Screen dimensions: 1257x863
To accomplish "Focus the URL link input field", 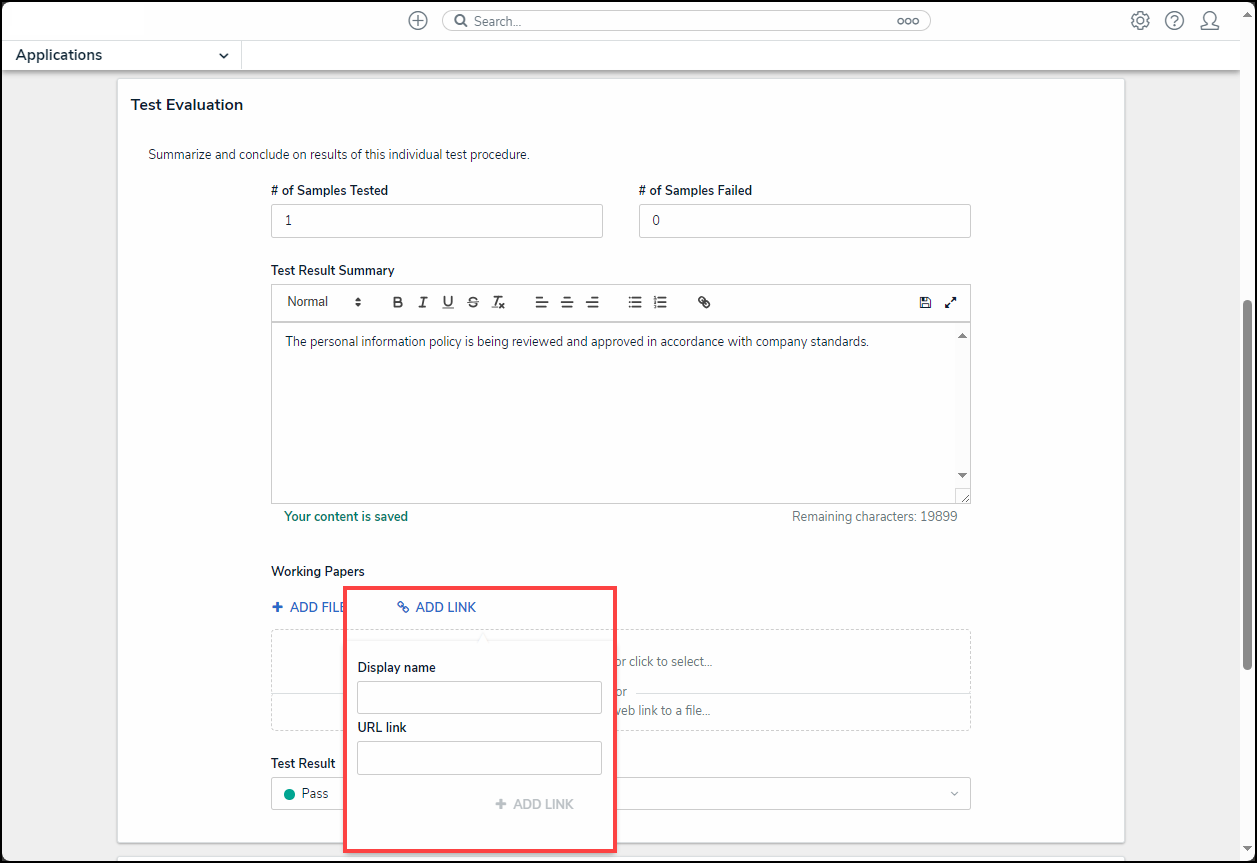I will click(479, 758).
